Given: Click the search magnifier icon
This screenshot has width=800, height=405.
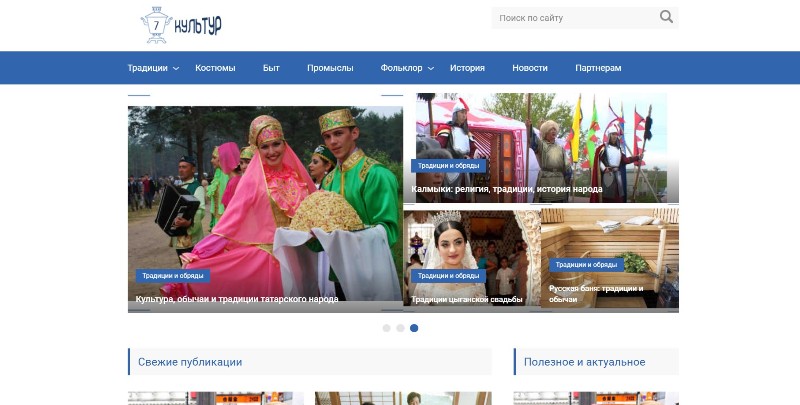Looking at the screenshot, I should (666, 17).
